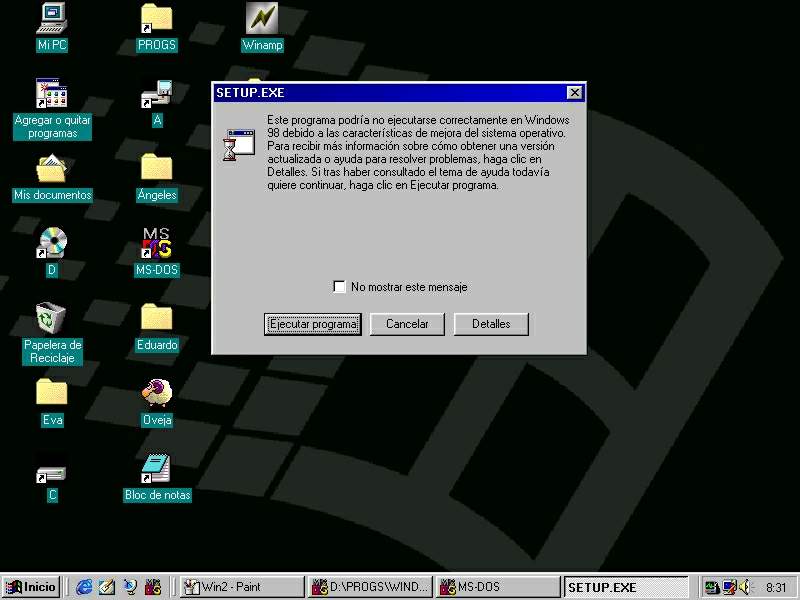800x600 pixels.
Task: Click the Ejecutar programa button
Action: point(313,324)
